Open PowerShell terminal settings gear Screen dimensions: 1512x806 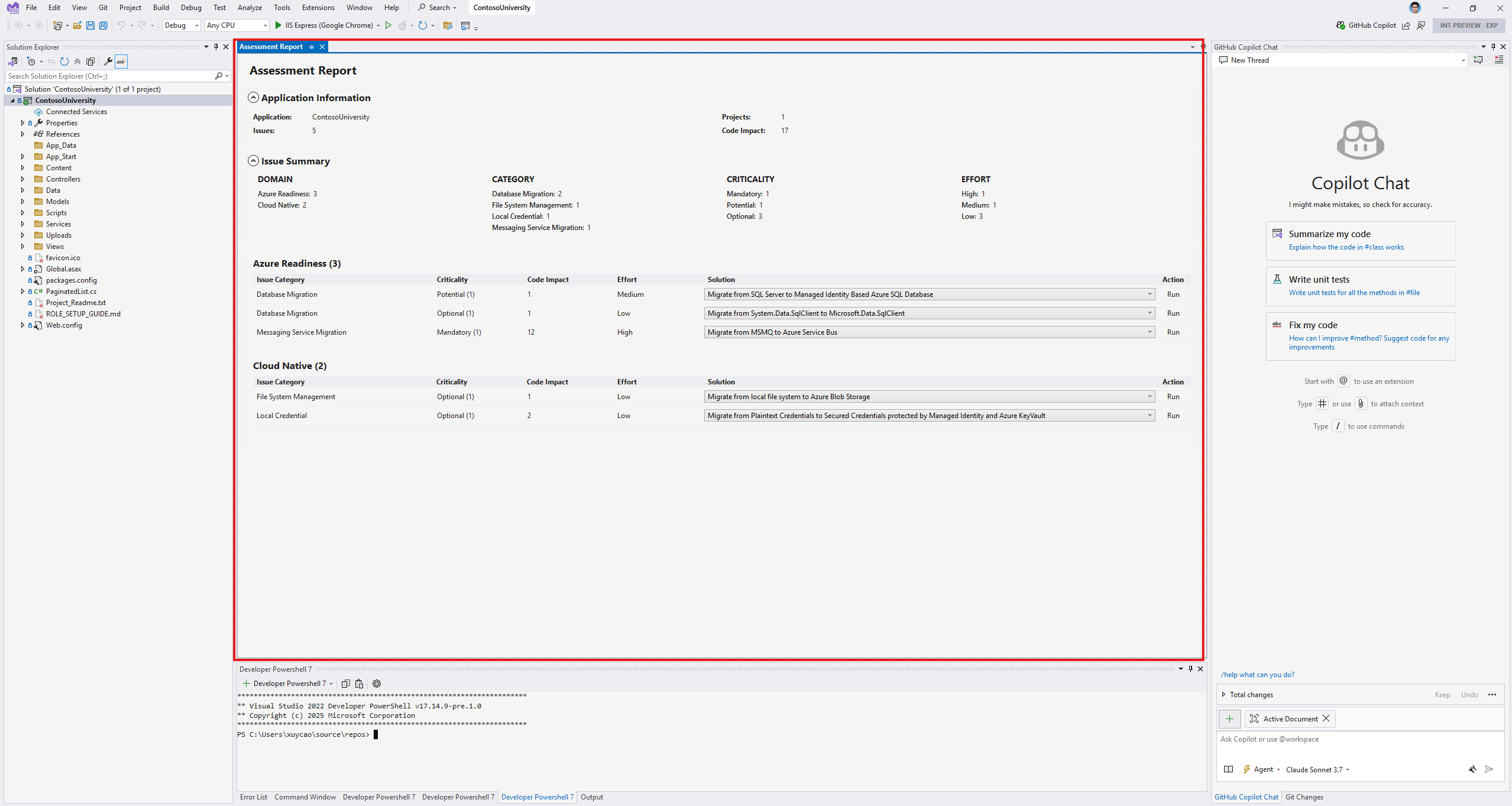coord(377,684)
